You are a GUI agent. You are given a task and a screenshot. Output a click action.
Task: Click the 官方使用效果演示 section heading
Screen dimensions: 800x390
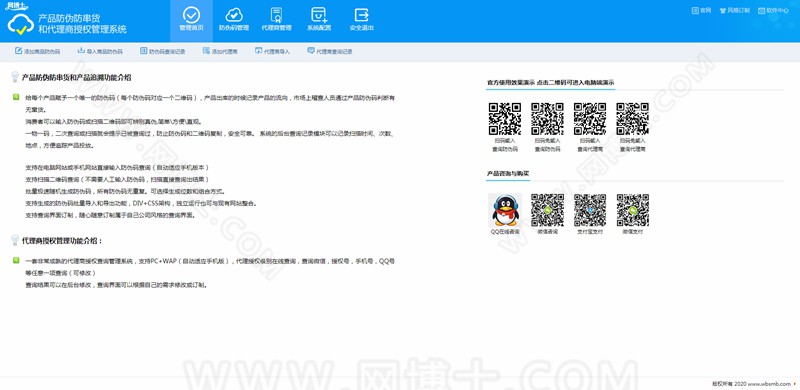[x=551, y=82]
